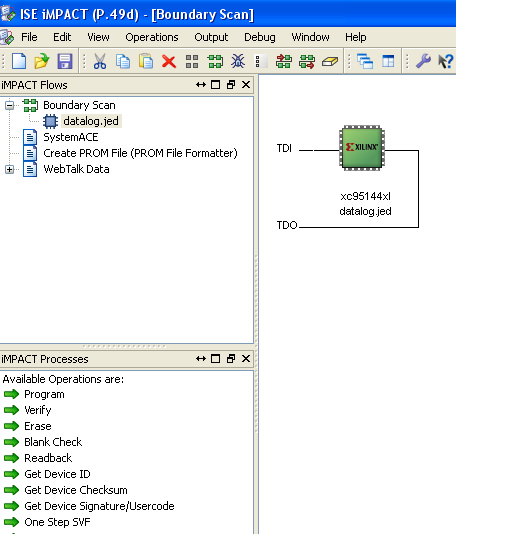Open the Debug menu
The width and height of the screenshot is (512, 534).
point(260,37)
